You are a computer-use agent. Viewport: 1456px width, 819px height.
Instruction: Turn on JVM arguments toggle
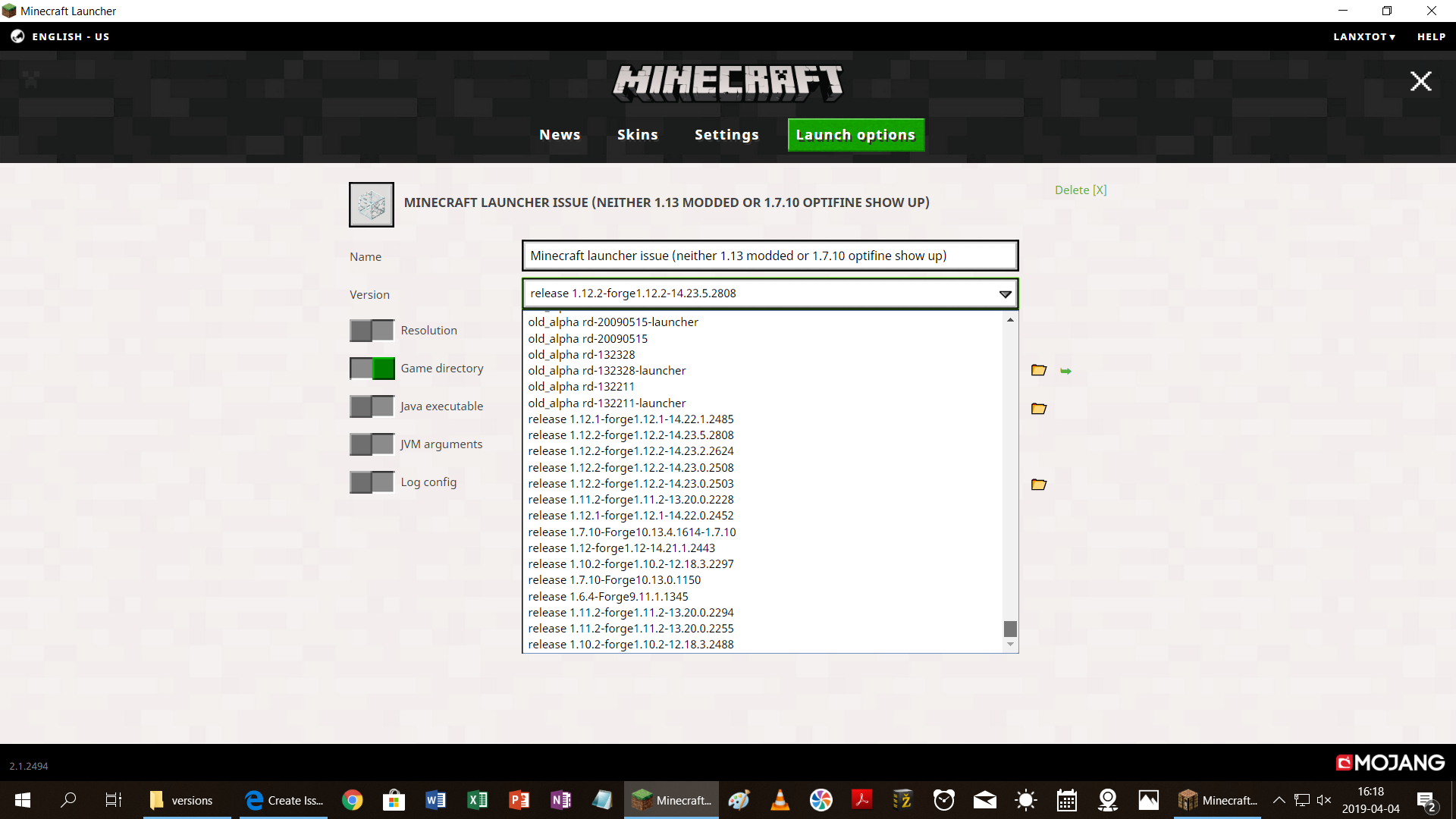click(372, 444)
